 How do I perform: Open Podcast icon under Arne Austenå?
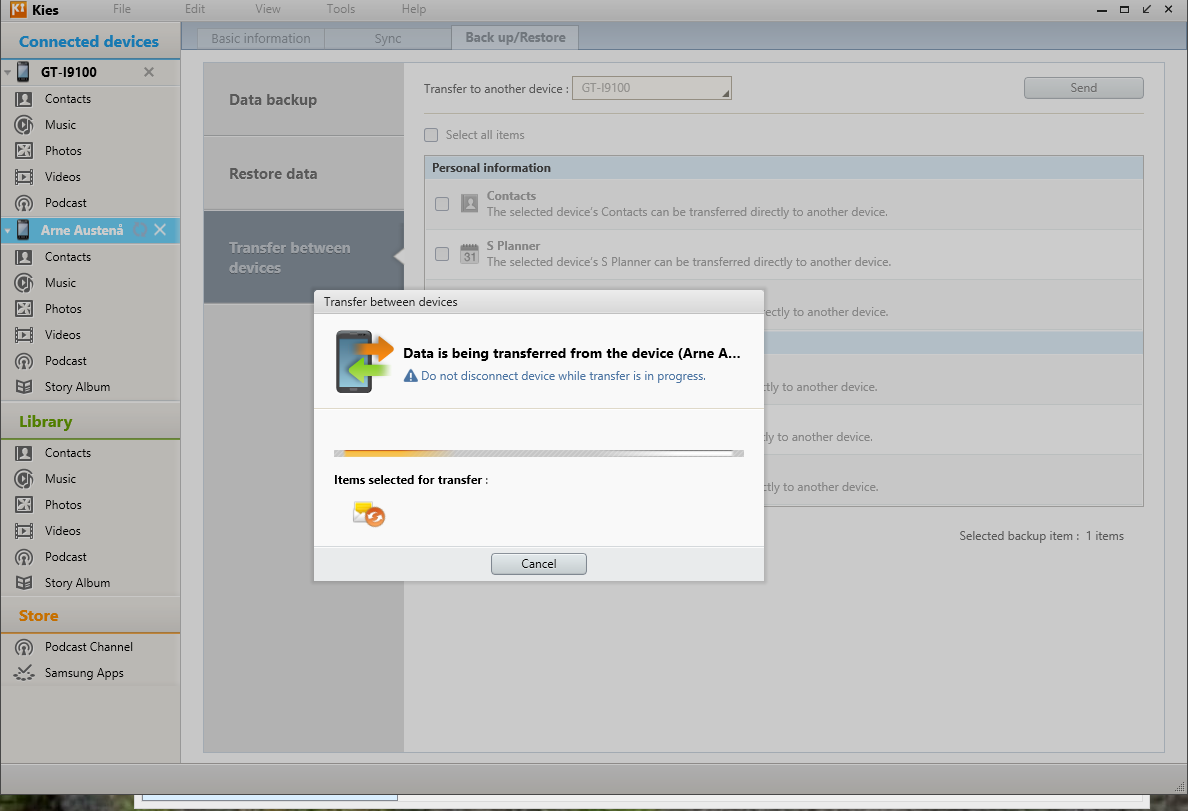coord(24,361)
